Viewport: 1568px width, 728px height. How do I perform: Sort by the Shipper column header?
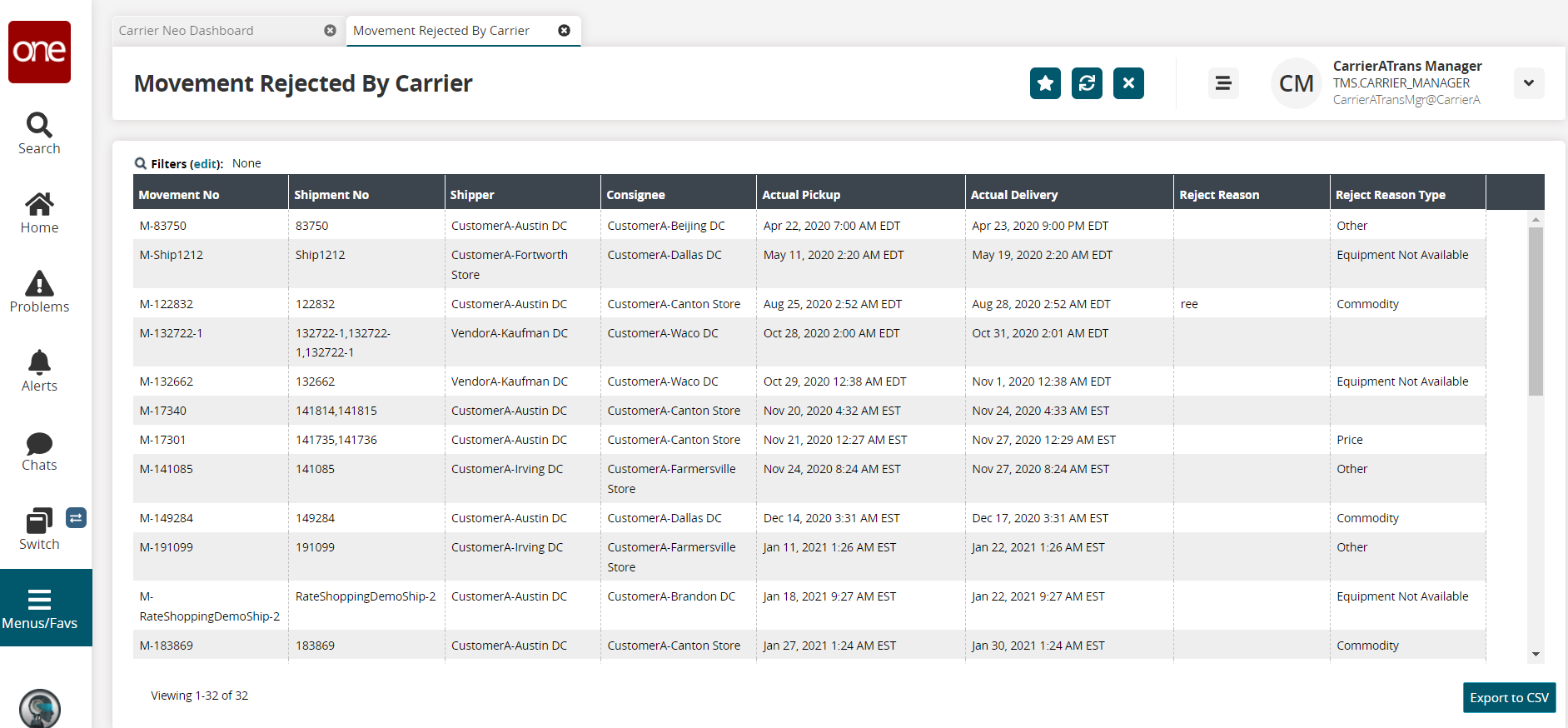pyautogui.click(x=523, y=194)
